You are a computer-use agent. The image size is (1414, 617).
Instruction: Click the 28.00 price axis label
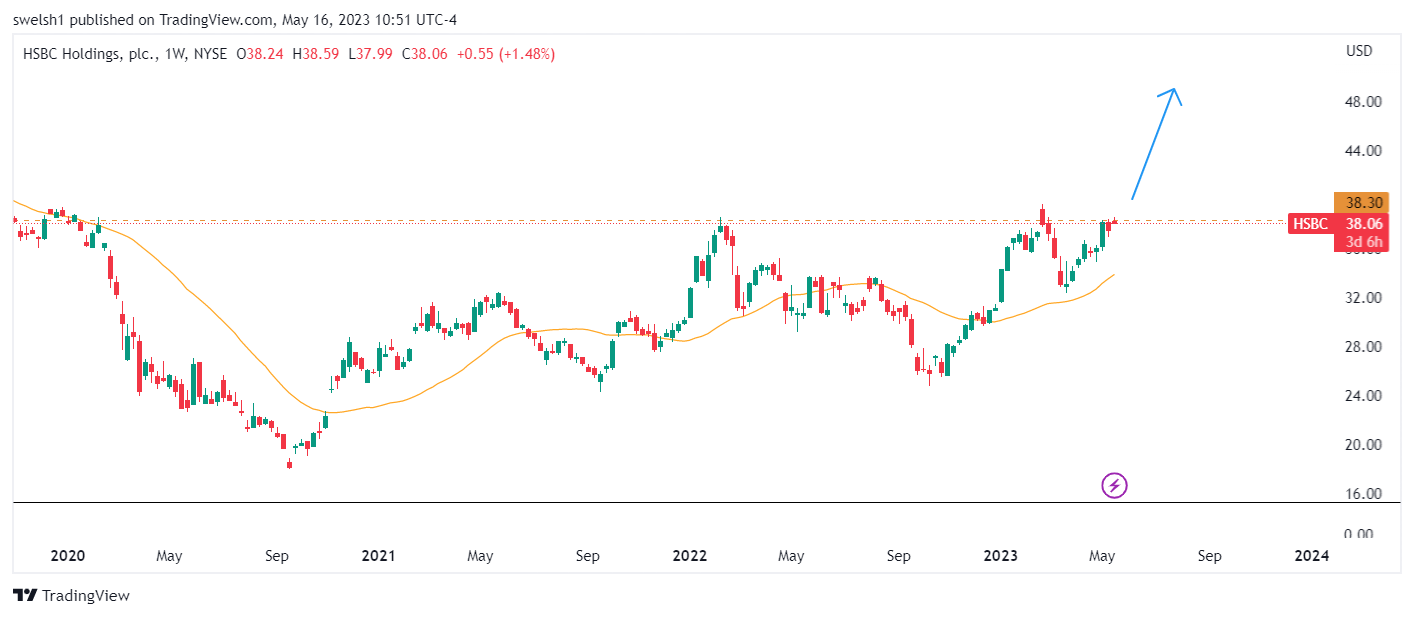[x=1364, y=347]
